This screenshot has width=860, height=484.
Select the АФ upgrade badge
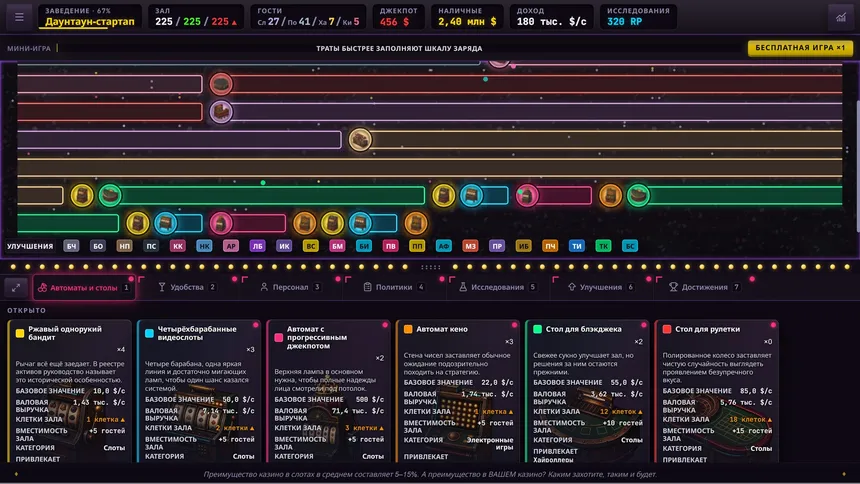click(444, 246)
